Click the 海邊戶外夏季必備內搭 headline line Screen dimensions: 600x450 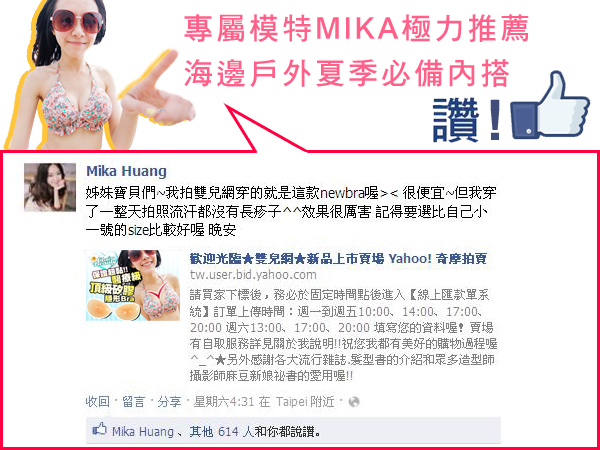[x=347, y=73]
